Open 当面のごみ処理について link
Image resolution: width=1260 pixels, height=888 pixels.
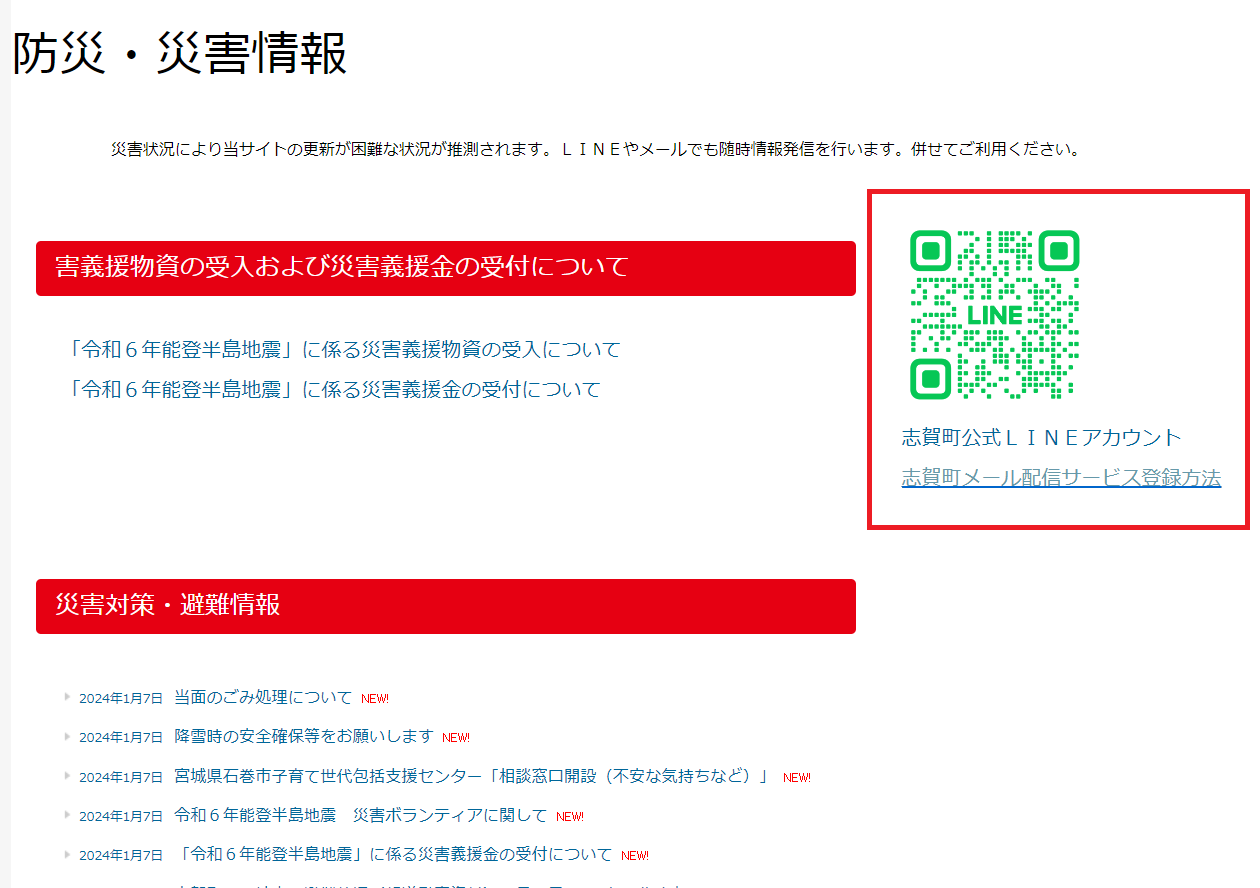click(x=263, y=697)
